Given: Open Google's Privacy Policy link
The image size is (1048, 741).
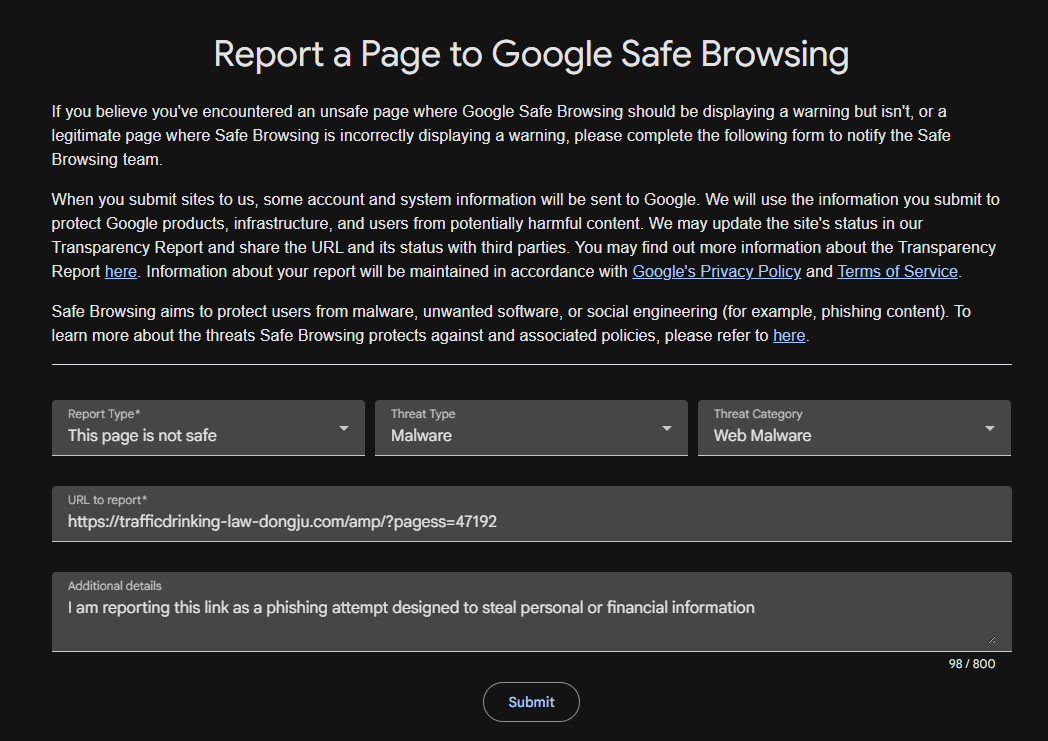Looking at the screenshot, I should [716, 271].
